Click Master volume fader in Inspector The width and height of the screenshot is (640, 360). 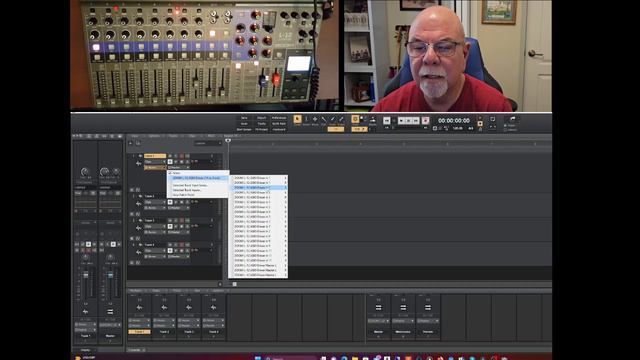(110, 276)
